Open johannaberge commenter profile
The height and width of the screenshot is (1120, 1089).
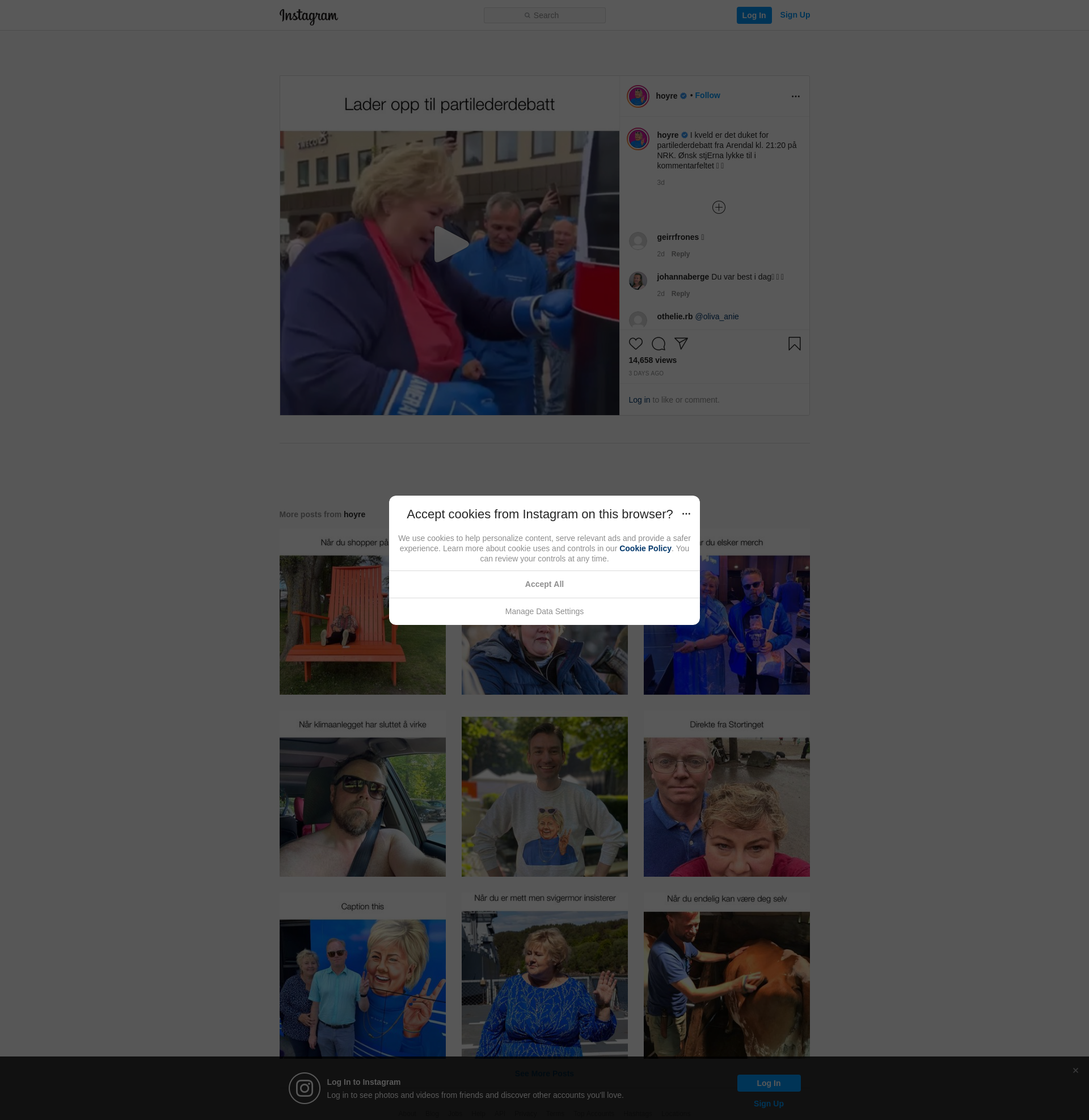(682, 277)
